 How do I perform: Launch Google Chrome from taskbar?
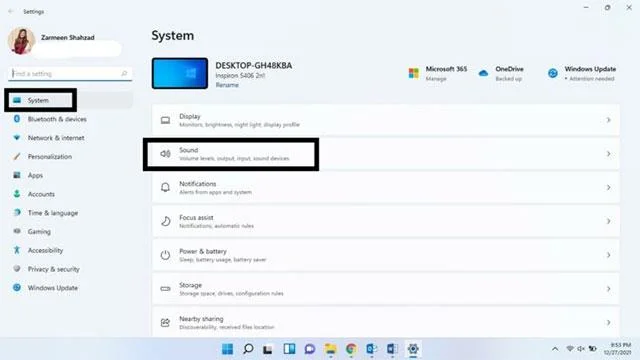tap(351, 349)
